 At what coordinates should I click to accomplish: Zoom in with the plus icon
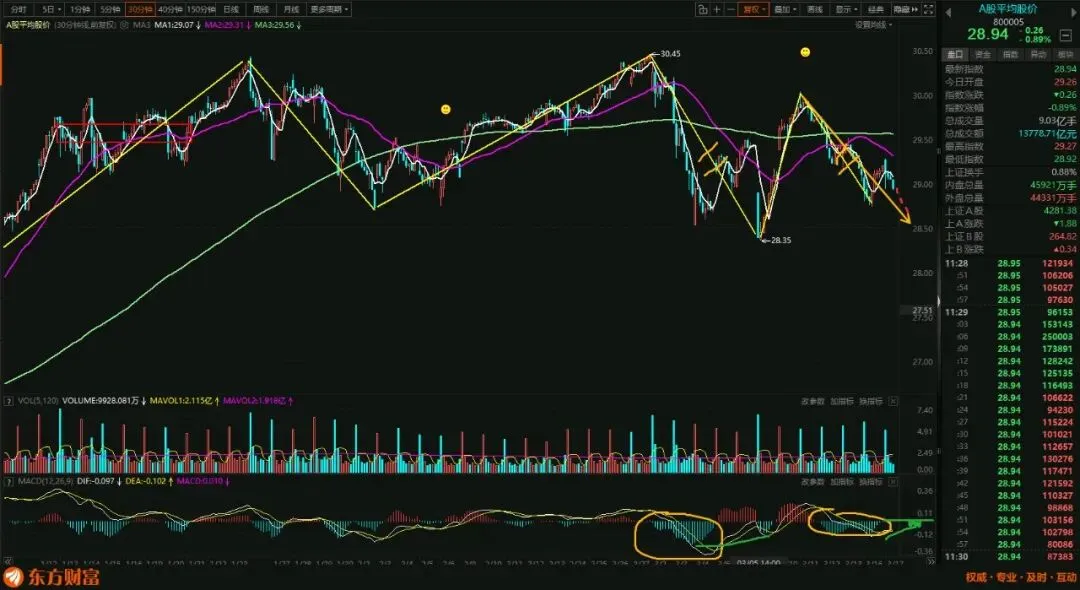717,10
